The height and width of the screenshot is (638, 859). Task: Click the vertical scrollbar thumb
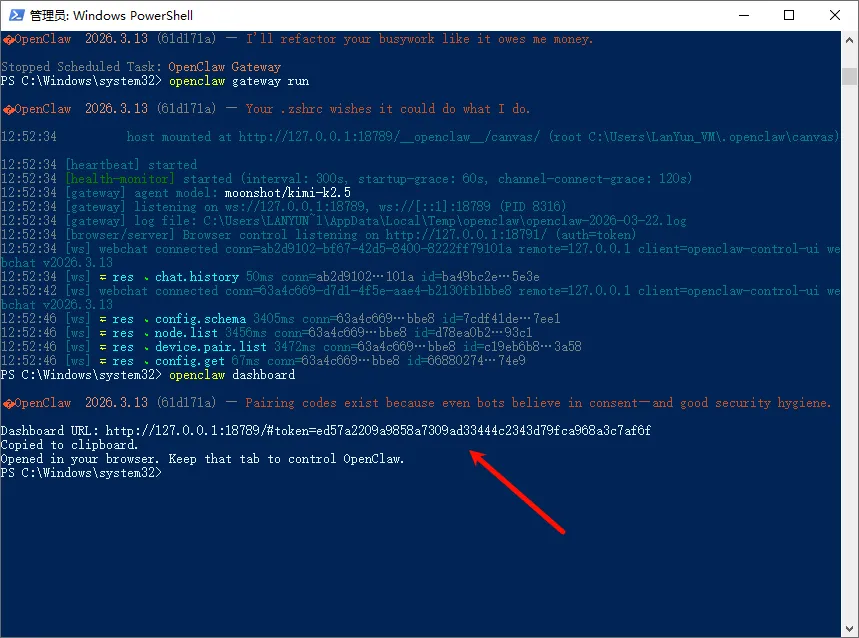point(850,77)
